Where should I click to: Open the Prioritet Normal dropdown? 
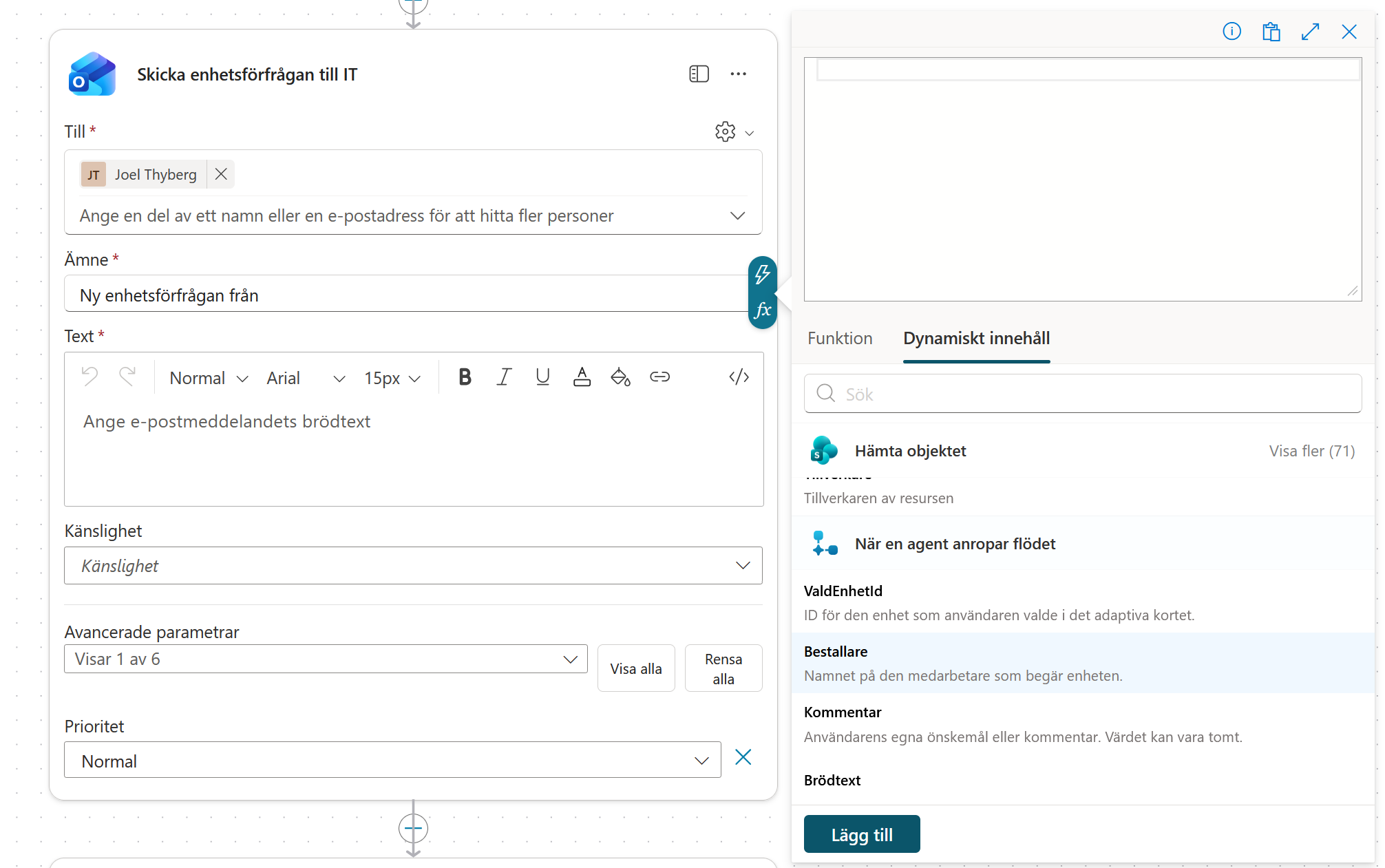[x=392, y=760]
